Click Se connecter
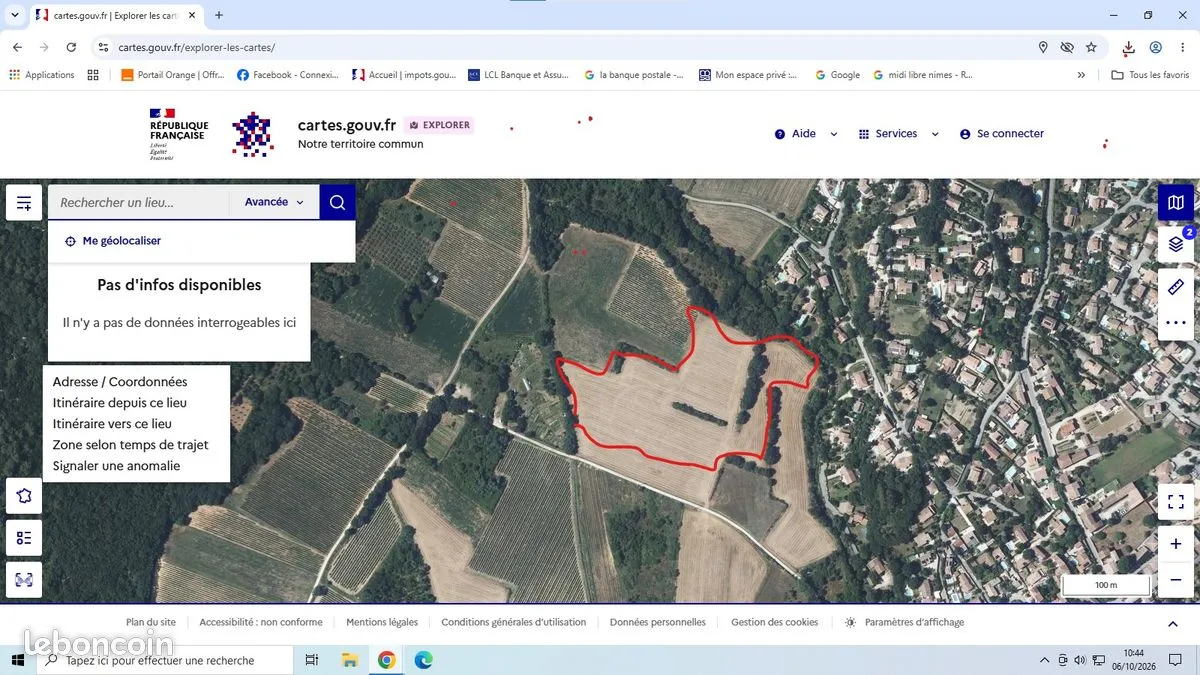 1002,134
